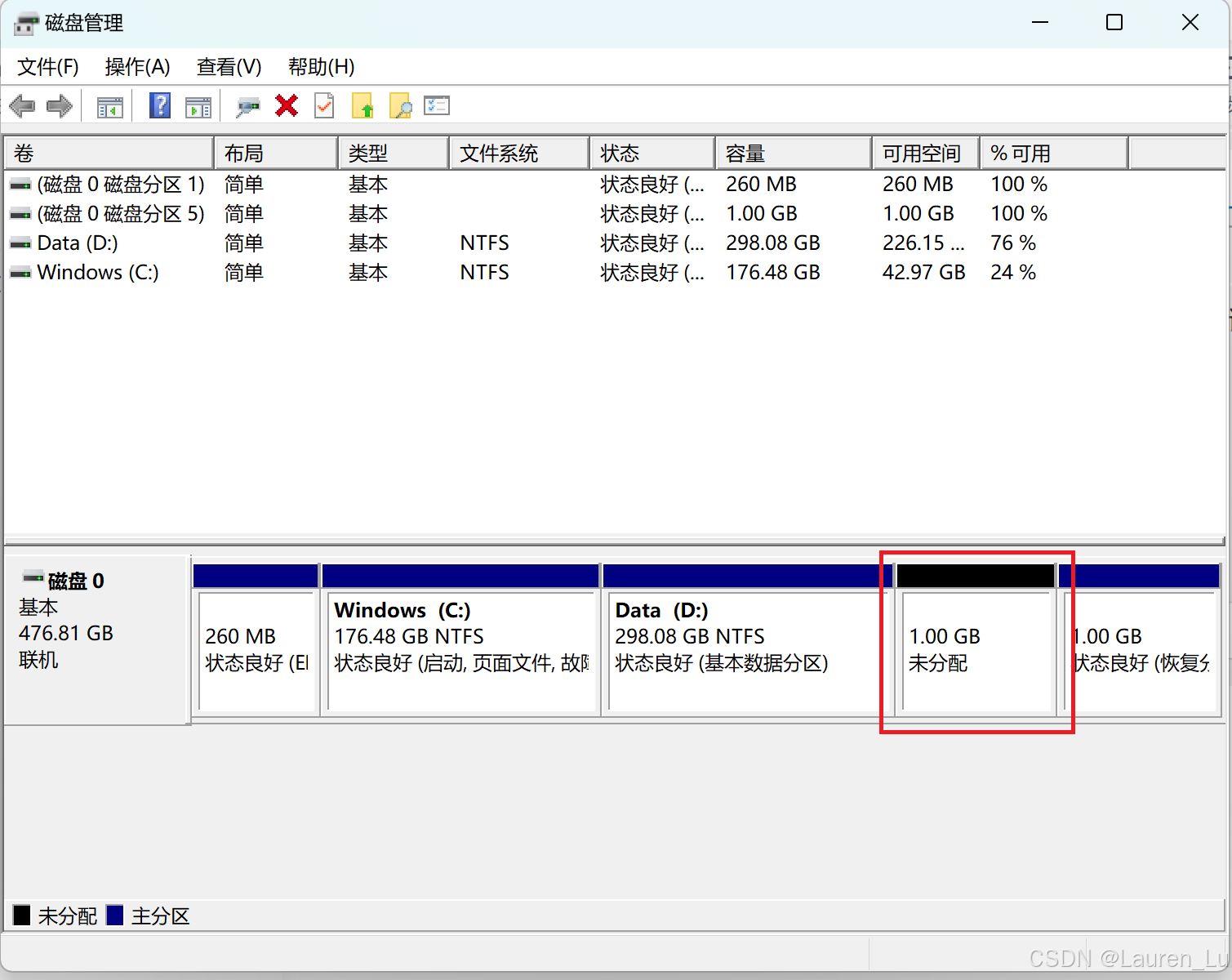Screen dimensions: 1232x980
Task: Click the red X delete toolbar icon
Action: [x=287, y=105]
